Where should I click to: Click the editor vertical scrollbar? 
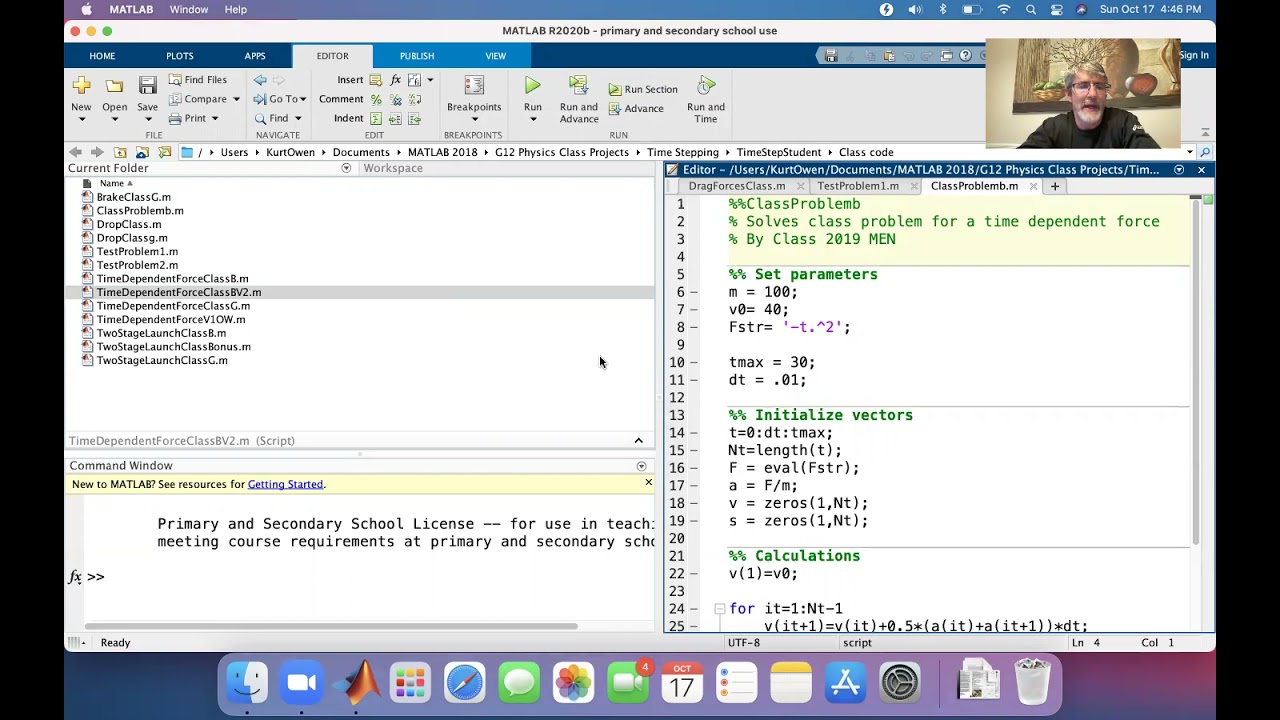click(1195, 372)
